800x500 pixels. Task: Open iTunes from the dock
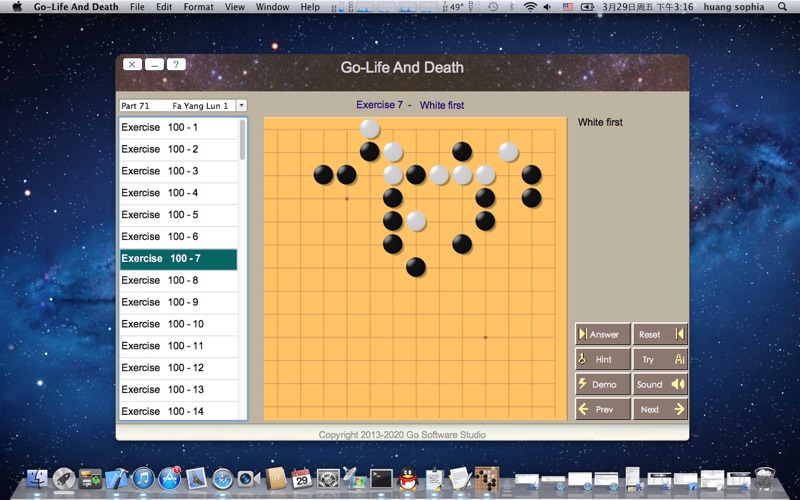click(143, 479)
